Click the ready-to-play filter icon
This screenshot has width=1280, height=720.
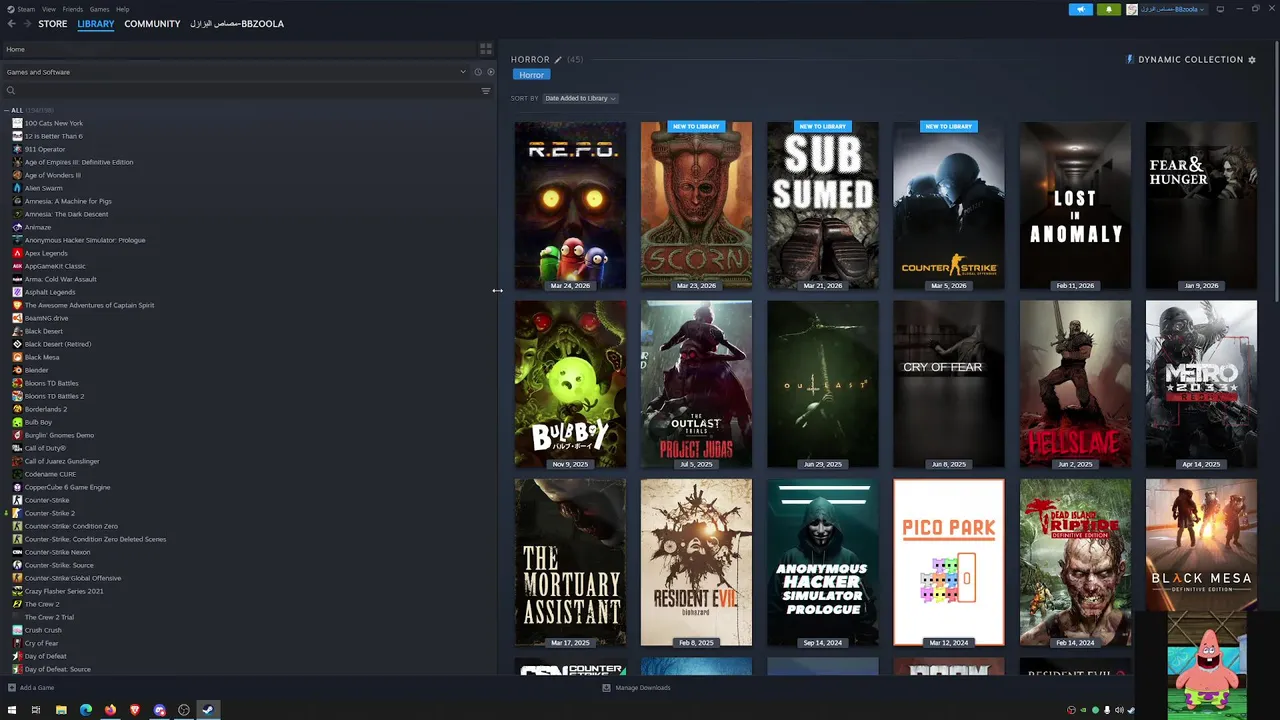click(490, 72)
